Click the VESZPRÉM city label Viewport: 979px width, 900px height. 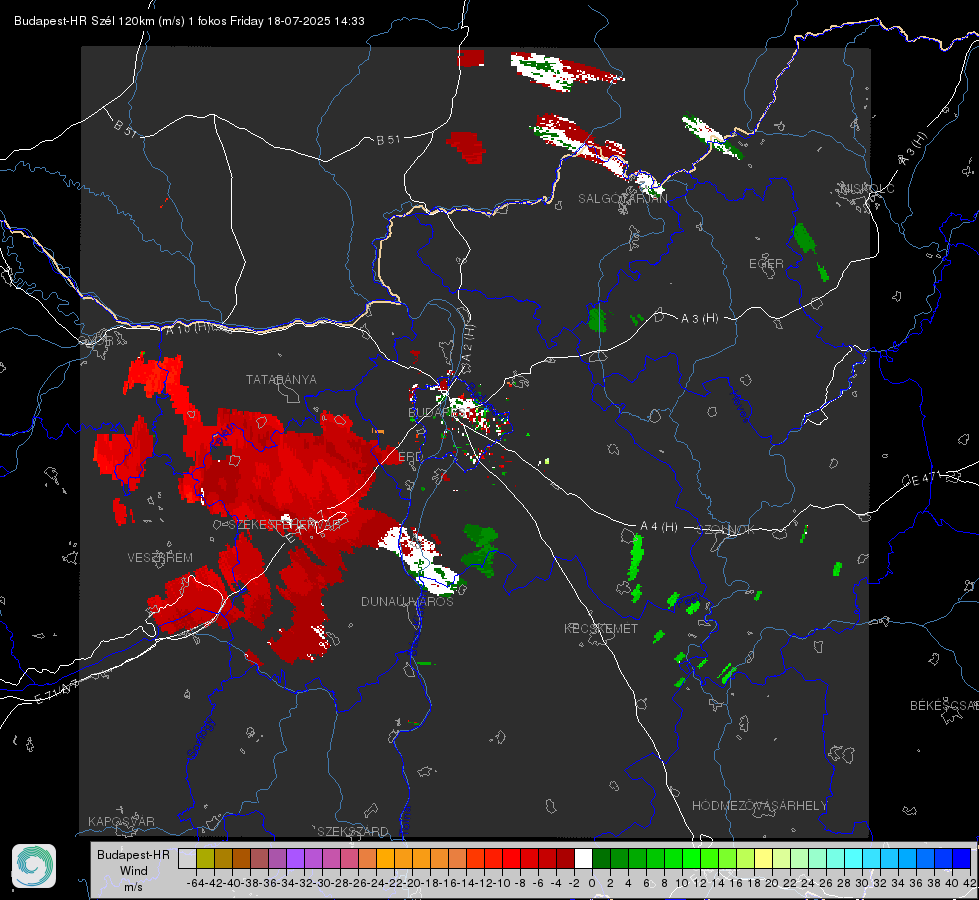pyautogui.click(x=160, y=558)
